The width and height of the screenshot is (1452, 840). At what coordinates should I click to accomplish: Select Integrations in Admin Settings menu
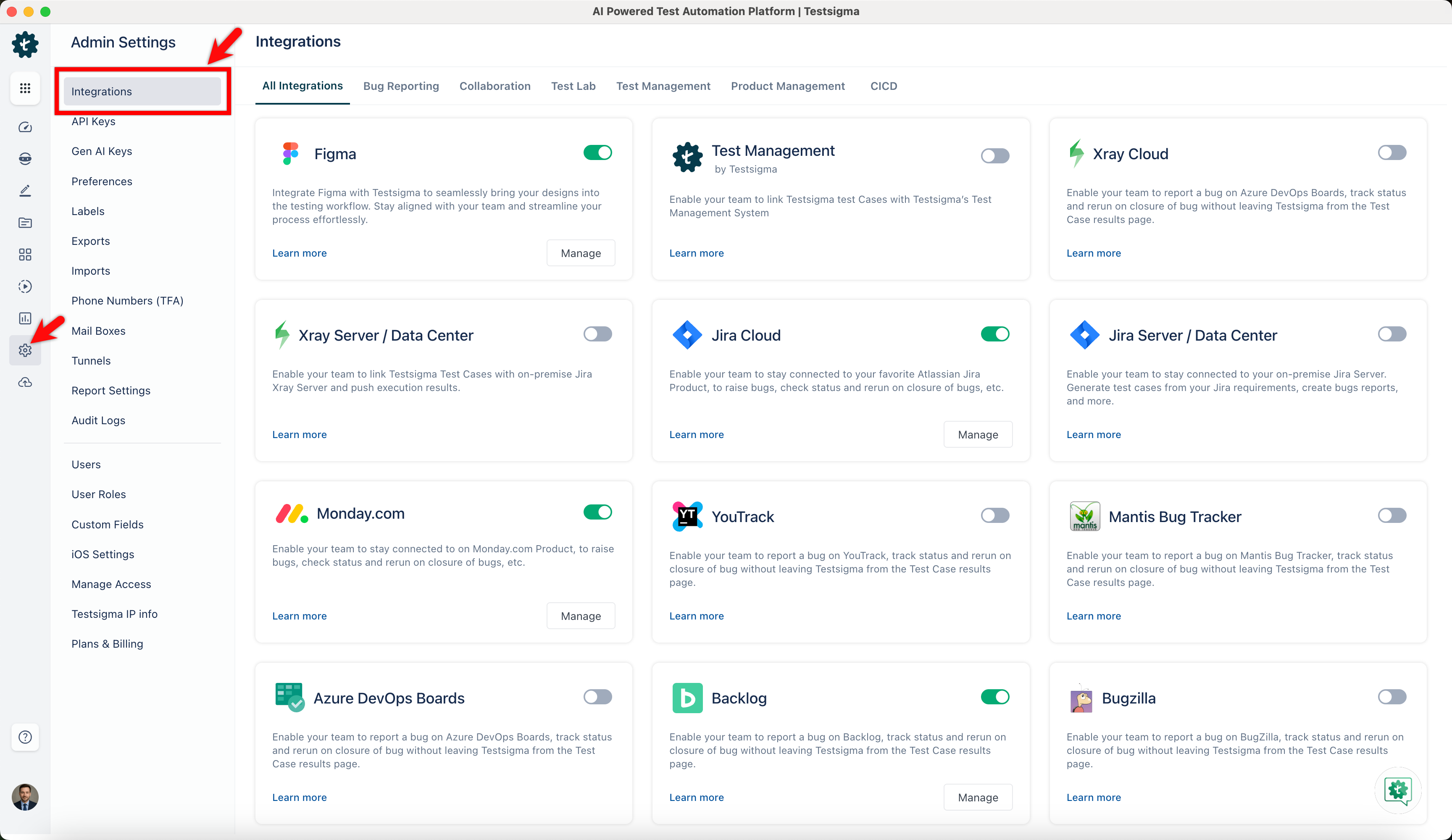(x=142, y=92)
